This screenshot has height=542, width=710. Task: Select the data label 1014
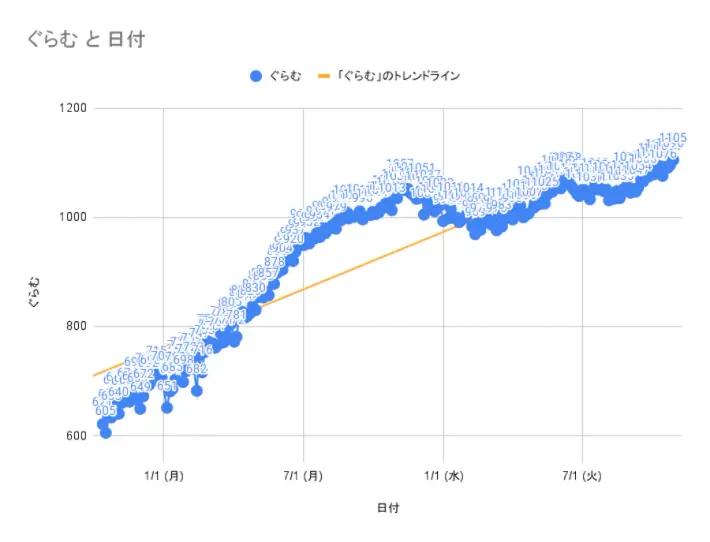[x=468, y=188]
